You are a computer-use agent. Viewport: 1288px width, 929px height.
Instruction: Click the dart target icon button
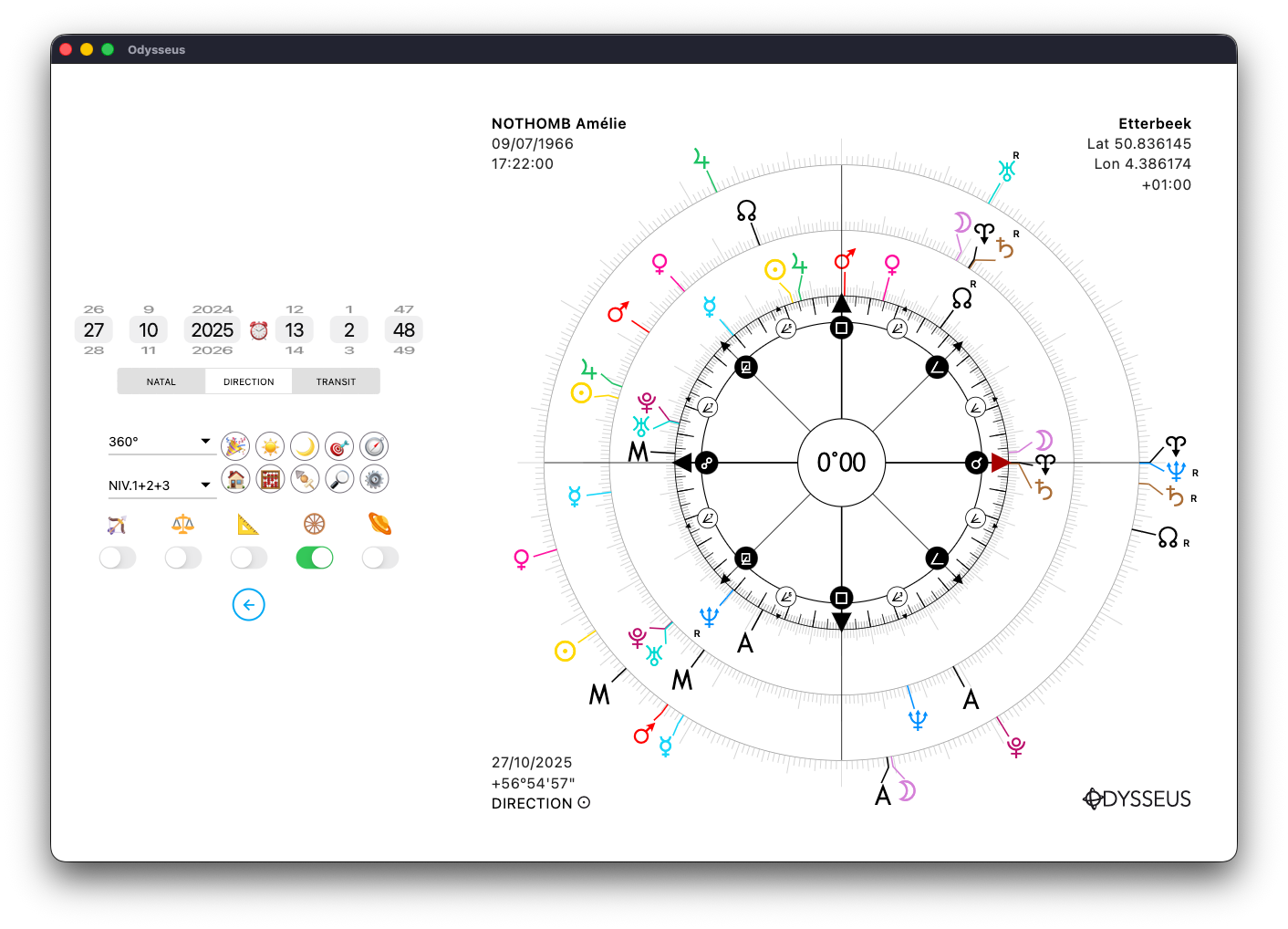pyautogui.click(x=339, y=446)
